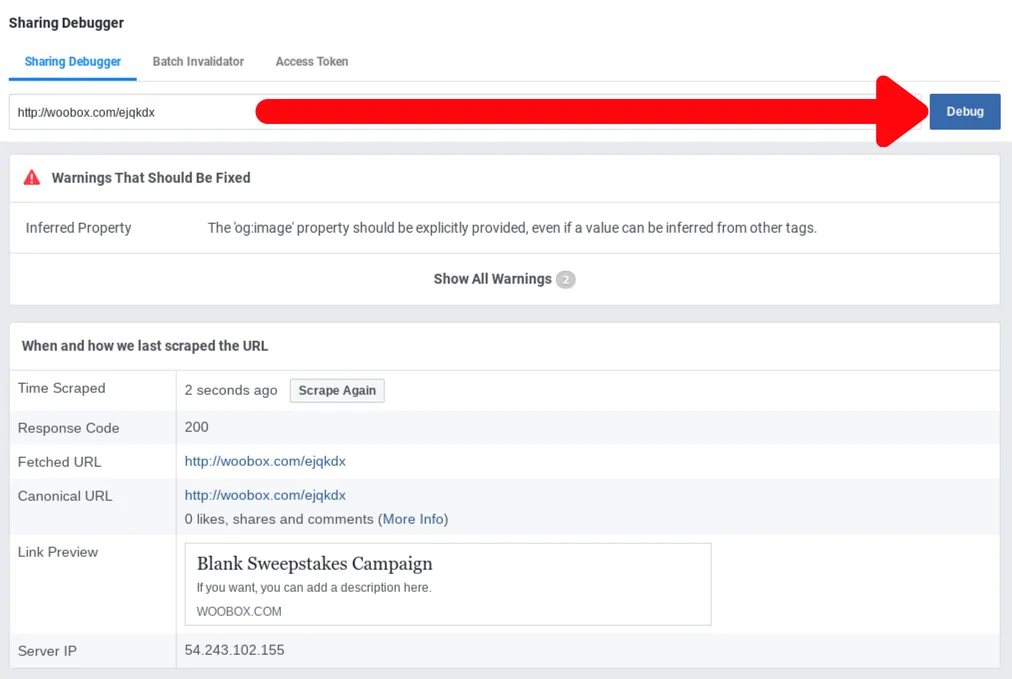Click the og:image warning message text
Viewport: 1012px width, 679px height.
pyautogui.click(x=511, y=228)
